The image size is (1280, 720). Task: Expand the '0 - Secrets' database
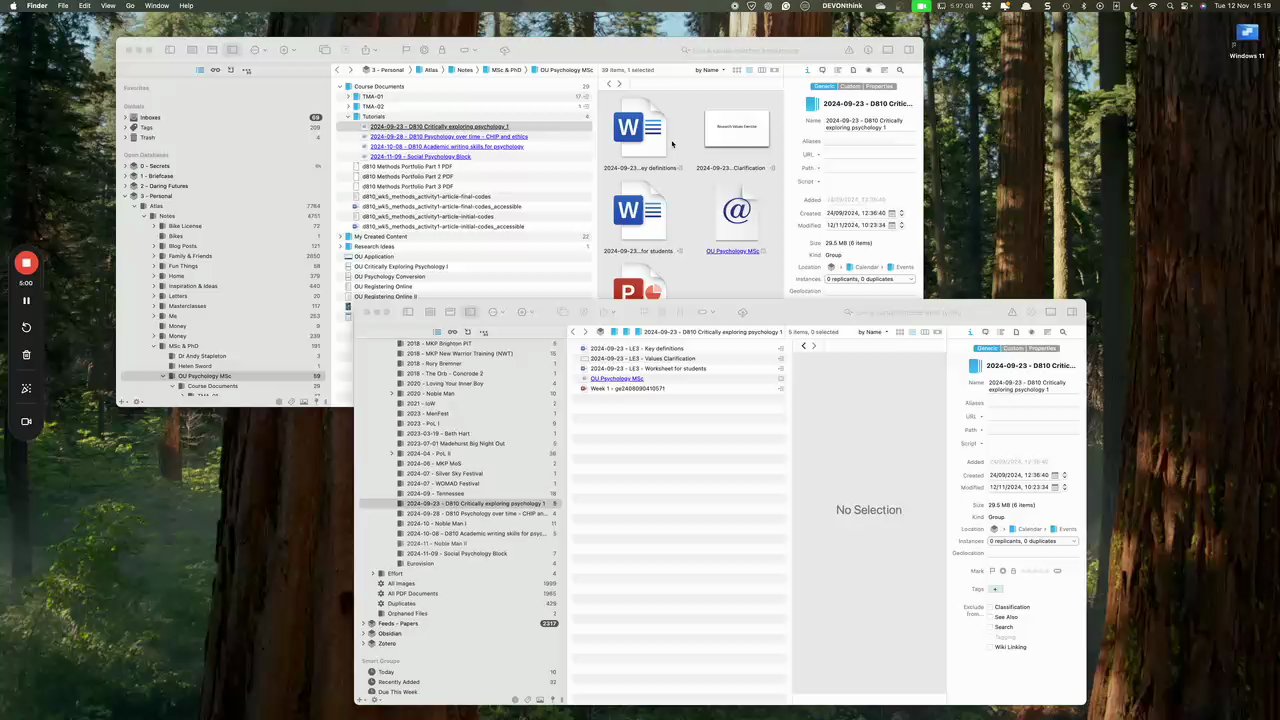pos(125,166)
